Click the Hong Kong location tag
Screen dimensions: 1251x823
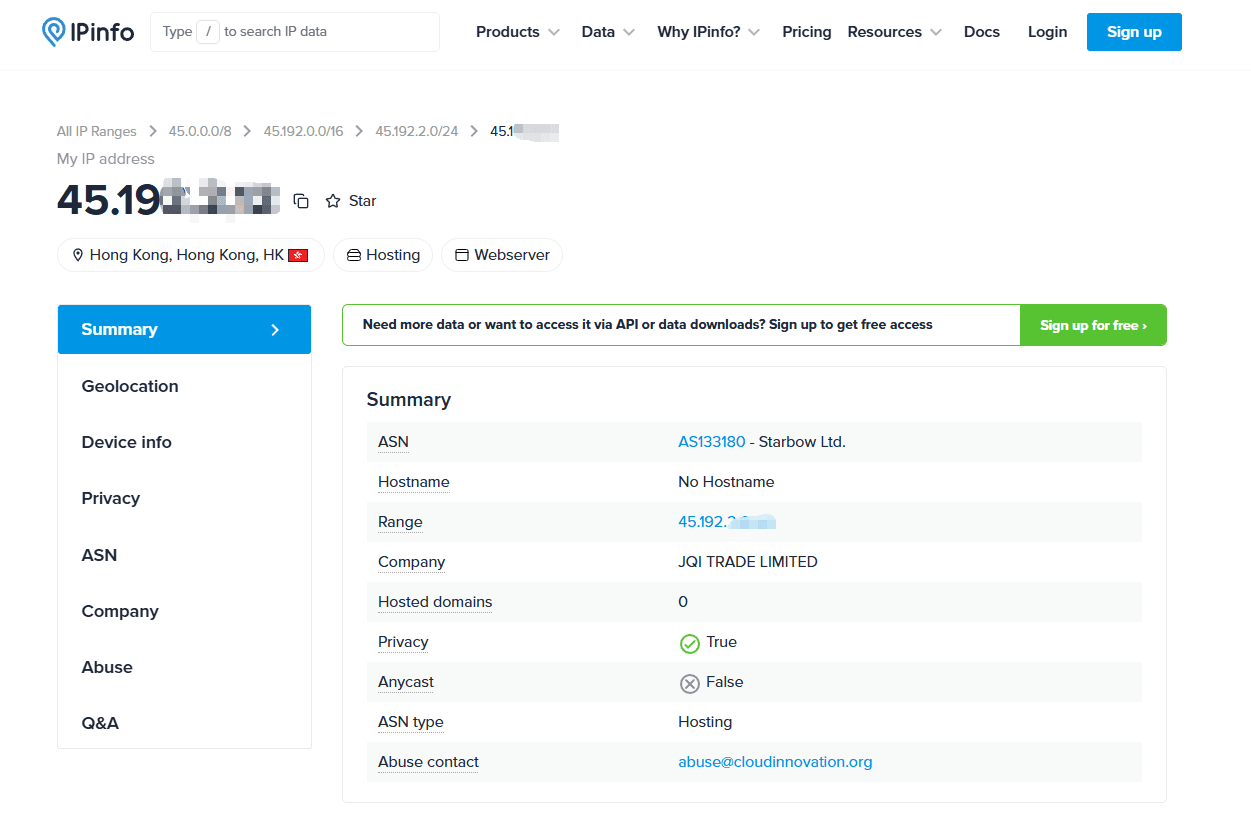point(191,255)
